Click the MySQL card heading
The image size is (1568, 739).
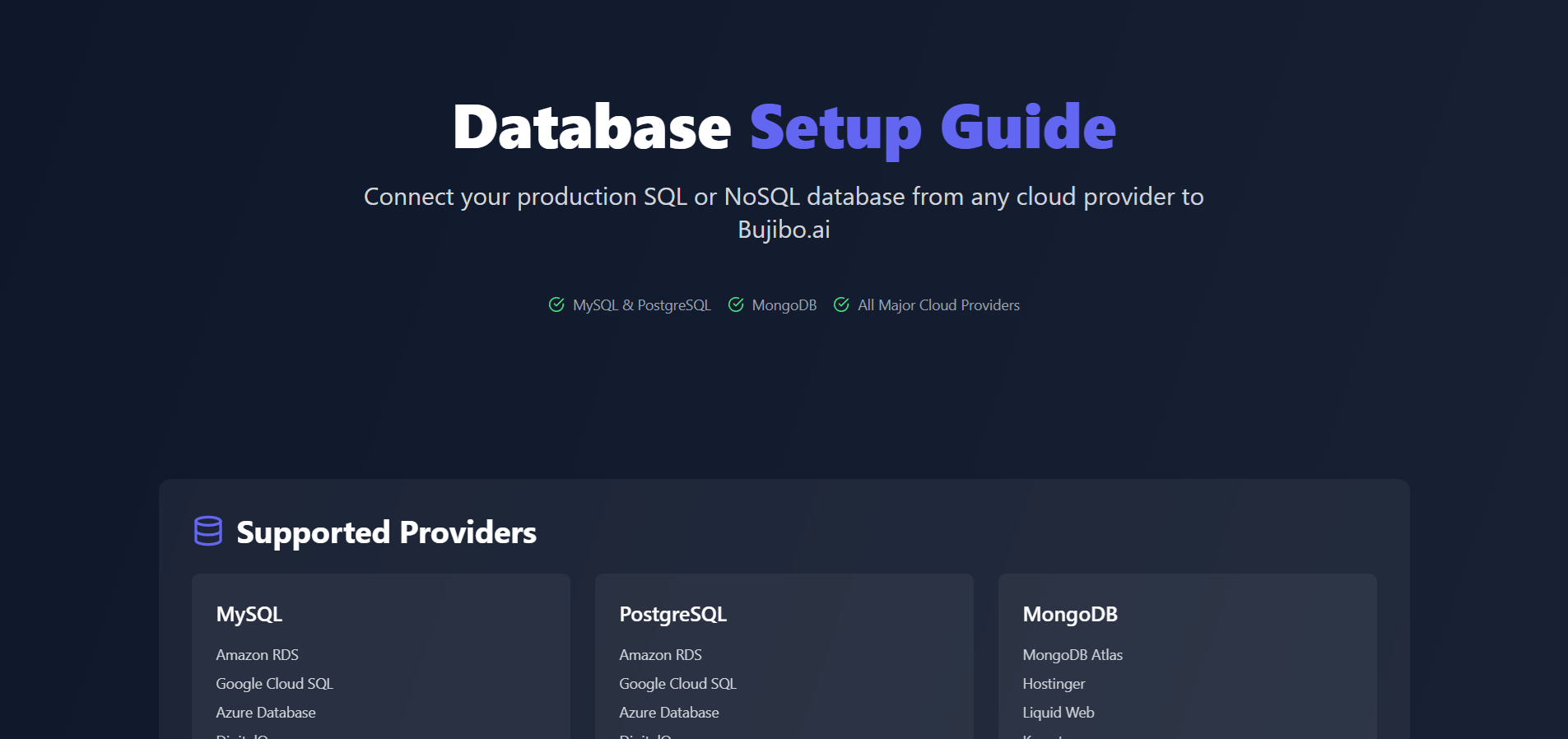249,615
